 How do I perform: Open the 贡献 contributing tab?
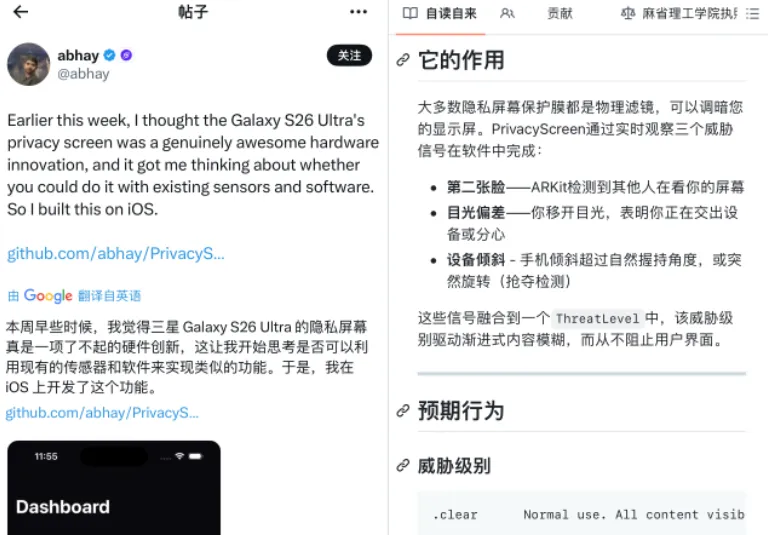click(x=560, y=14)
